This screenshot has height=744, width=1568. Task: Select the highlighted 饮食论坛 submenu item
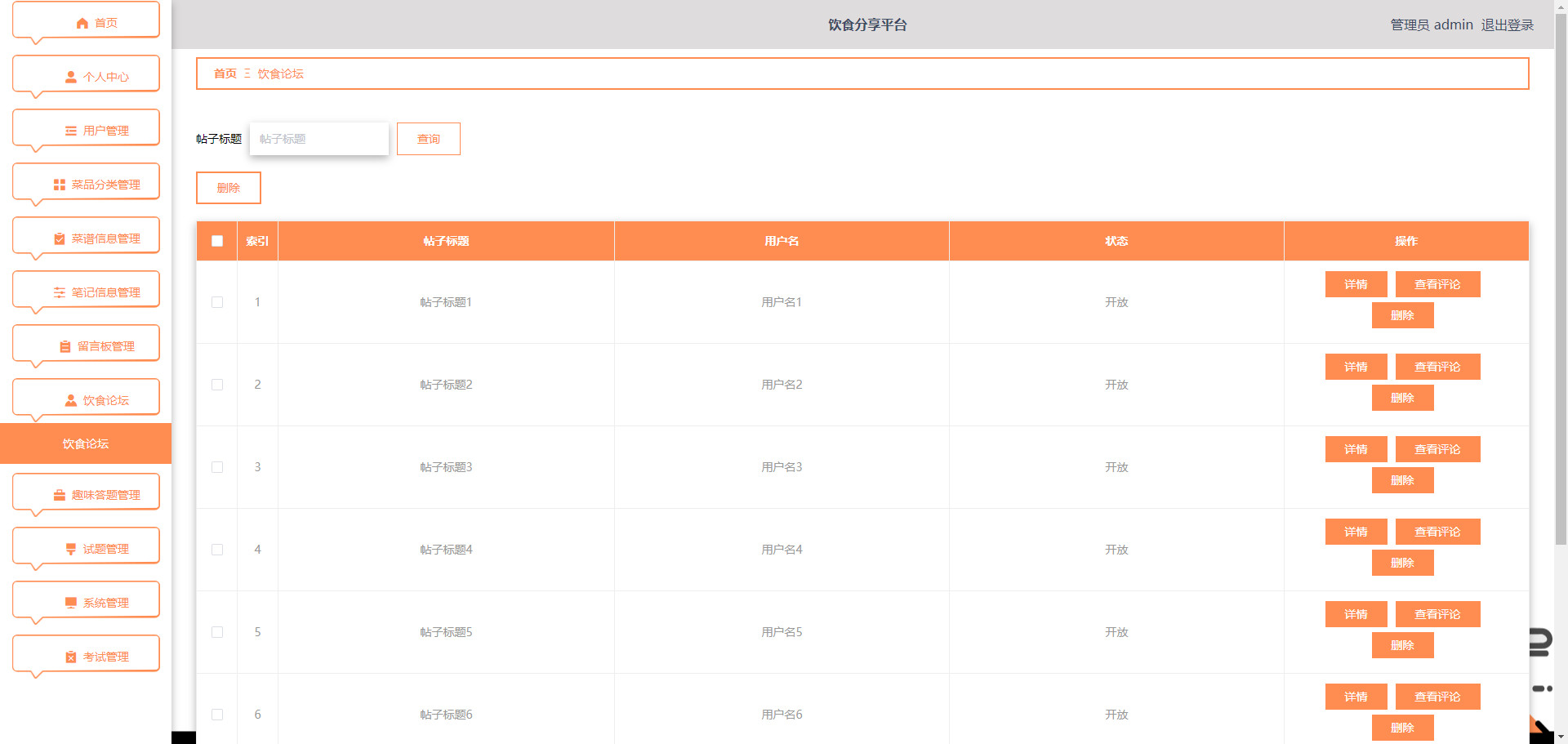coord(86,443)
